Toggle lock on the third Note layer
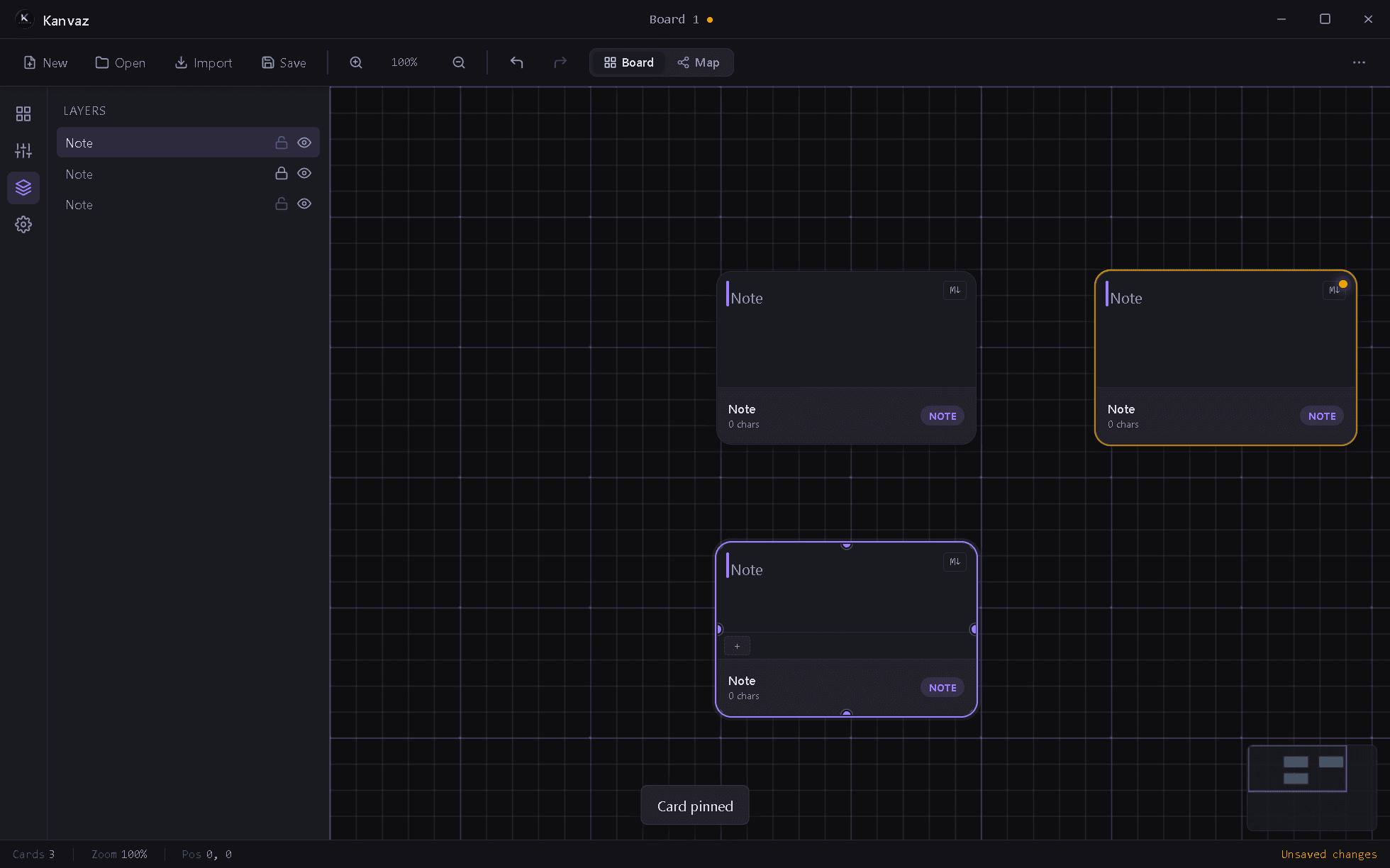 click(x=282, y=204)
